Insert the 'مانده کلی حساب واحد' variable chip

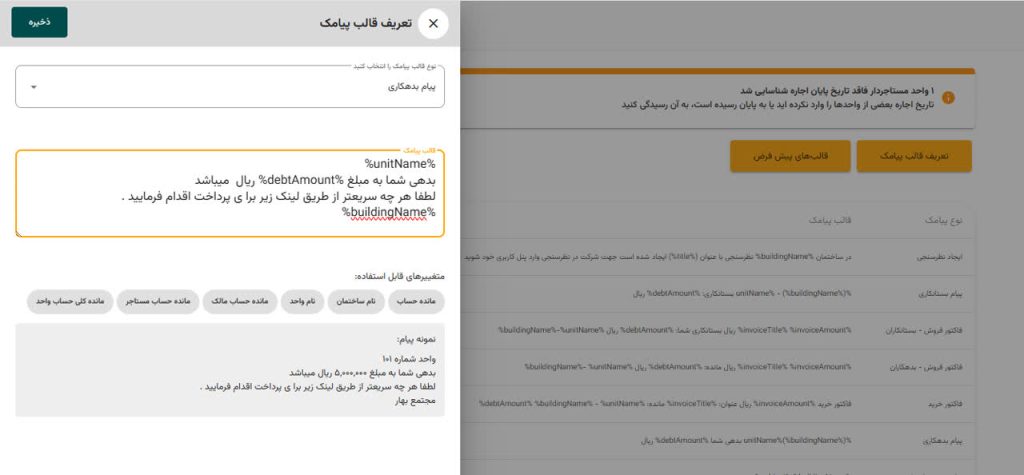69,301
